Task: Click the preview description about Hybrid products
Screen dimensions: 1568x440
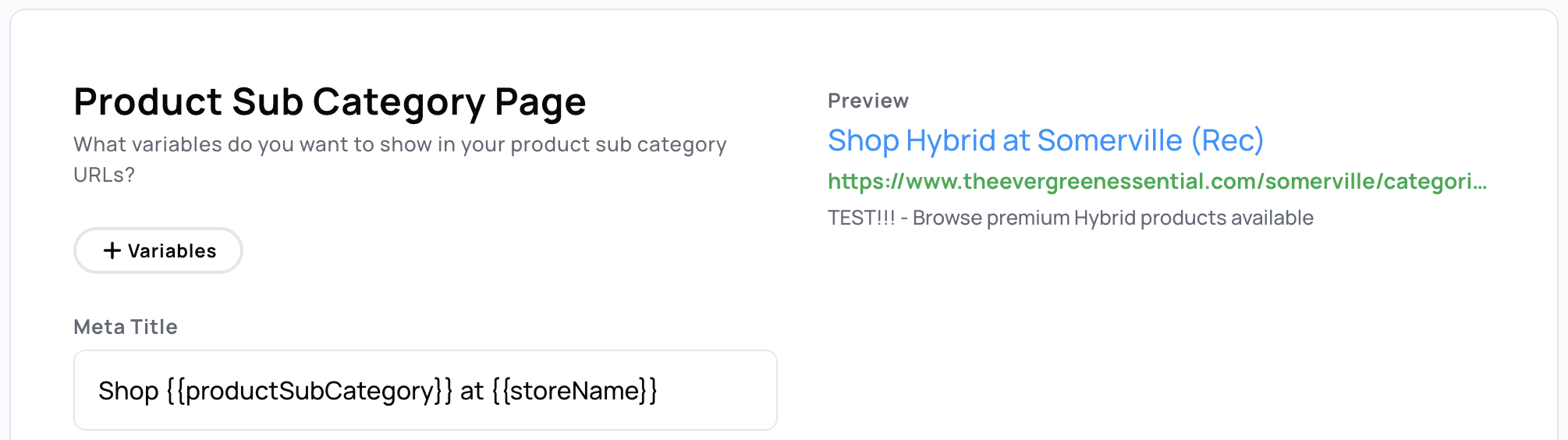Action: tap(1070, 218)
